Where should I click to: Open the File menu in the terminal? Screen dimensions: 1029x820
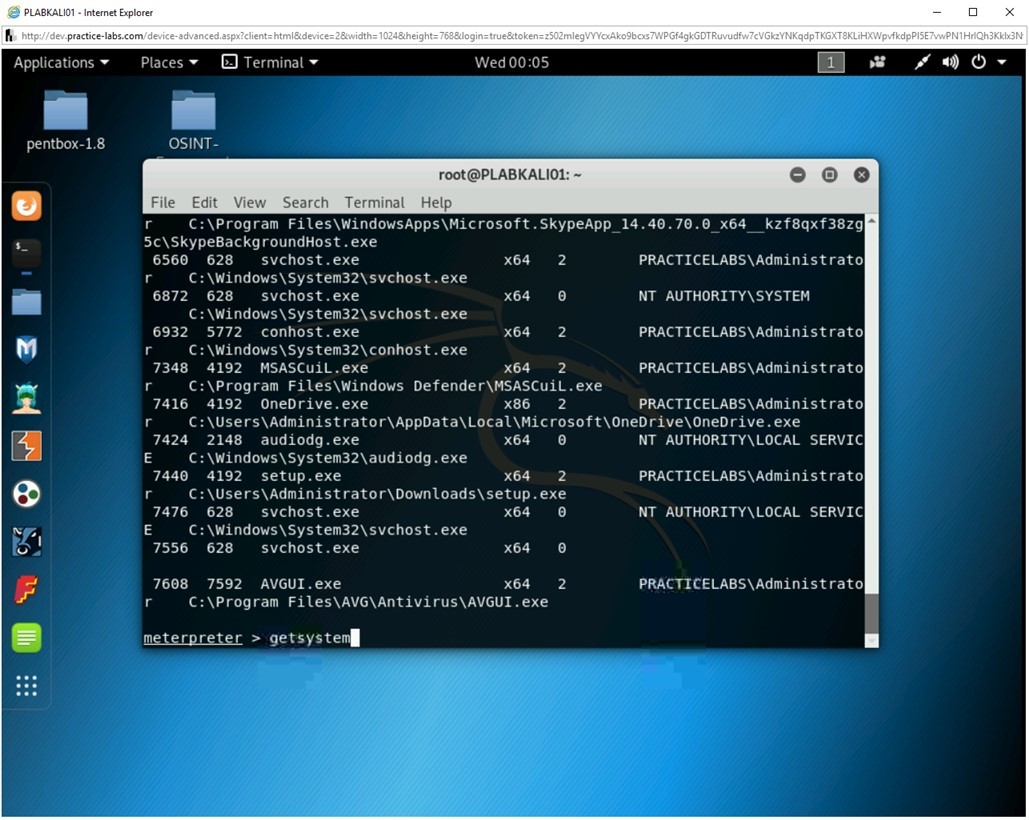tap(162, 202)
